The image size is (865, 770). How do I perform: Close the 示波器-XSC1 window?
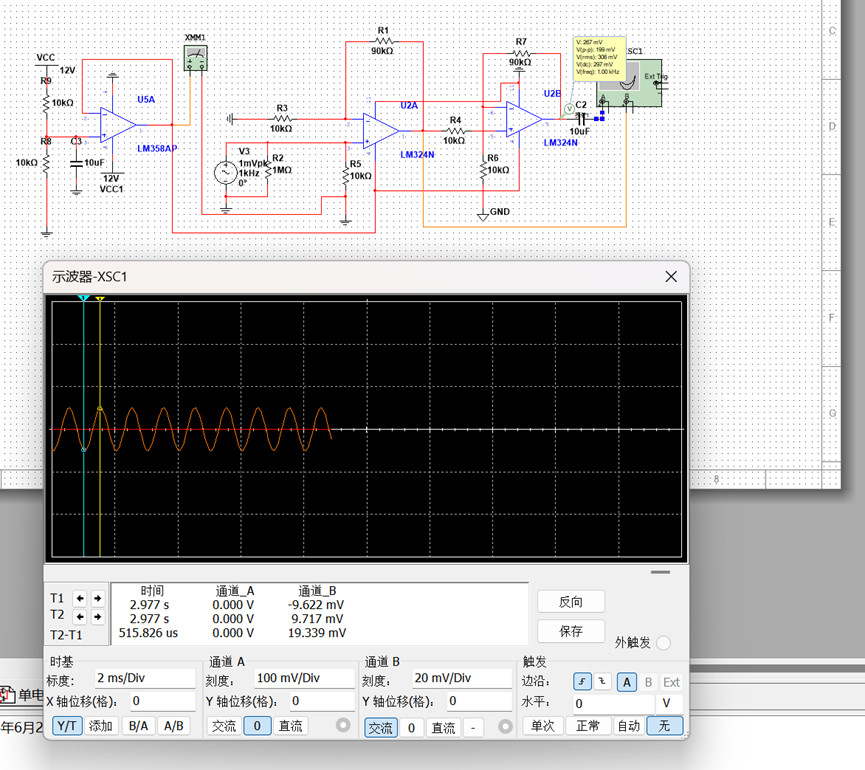(x=671, y=276)
